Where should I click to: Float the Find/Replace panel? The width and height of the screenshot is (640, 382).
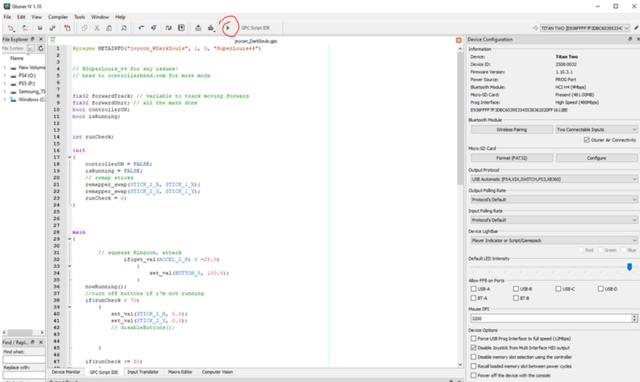(33, 342)
